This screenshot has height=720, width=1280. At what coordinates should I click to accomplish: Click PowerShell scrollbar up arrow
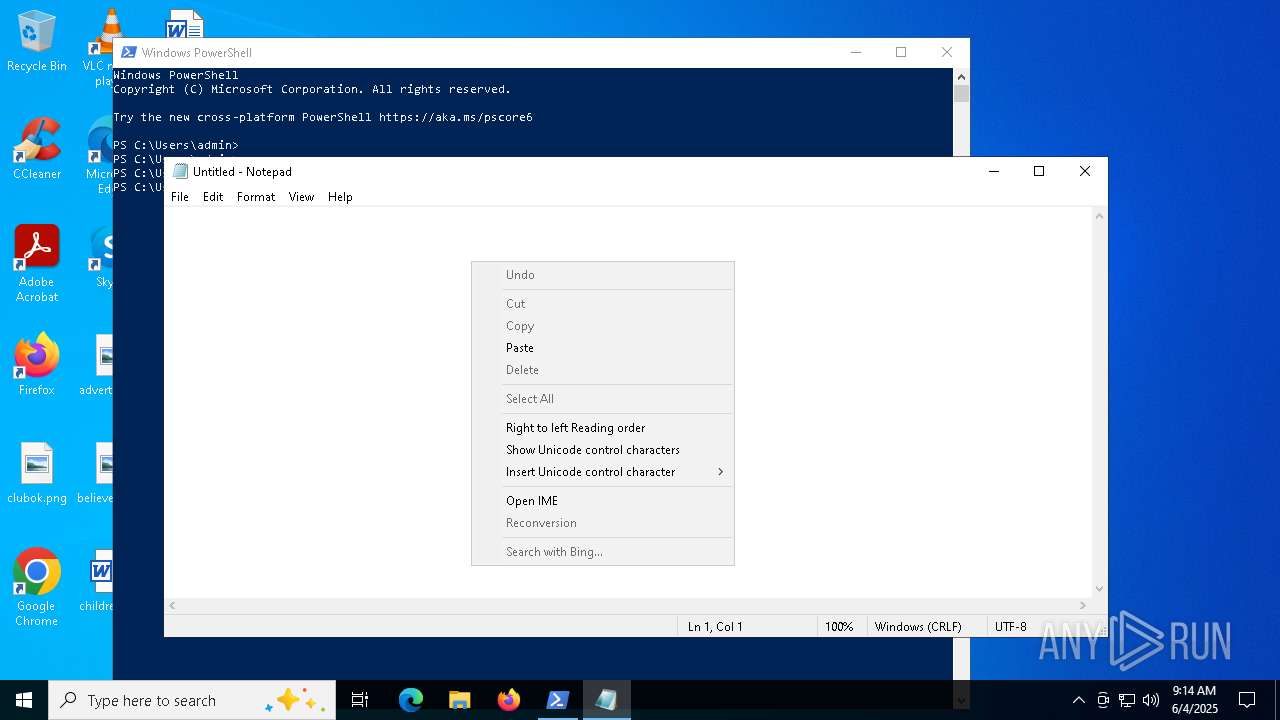[961, 76]
